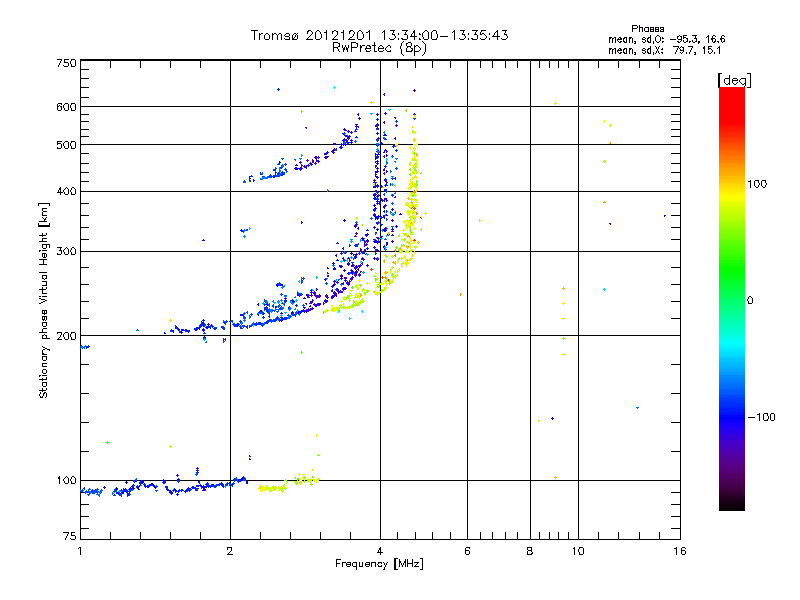Click the '[deg]' colorbar unit label
The width and height of the screenshot is (800, 600).
(734, 81)
